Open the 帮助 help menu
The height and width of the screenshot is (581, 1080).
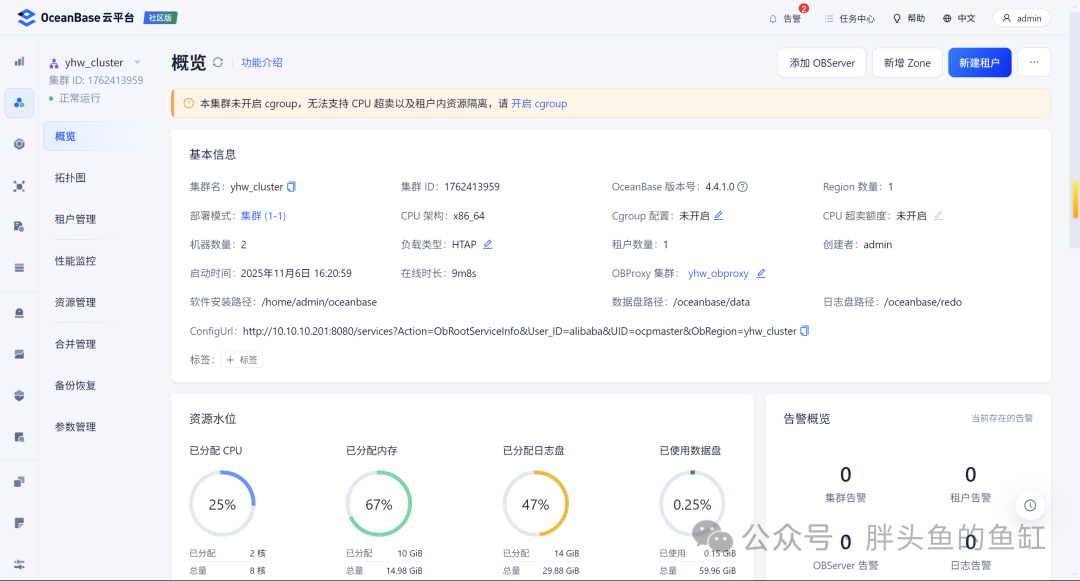(908, 19)
